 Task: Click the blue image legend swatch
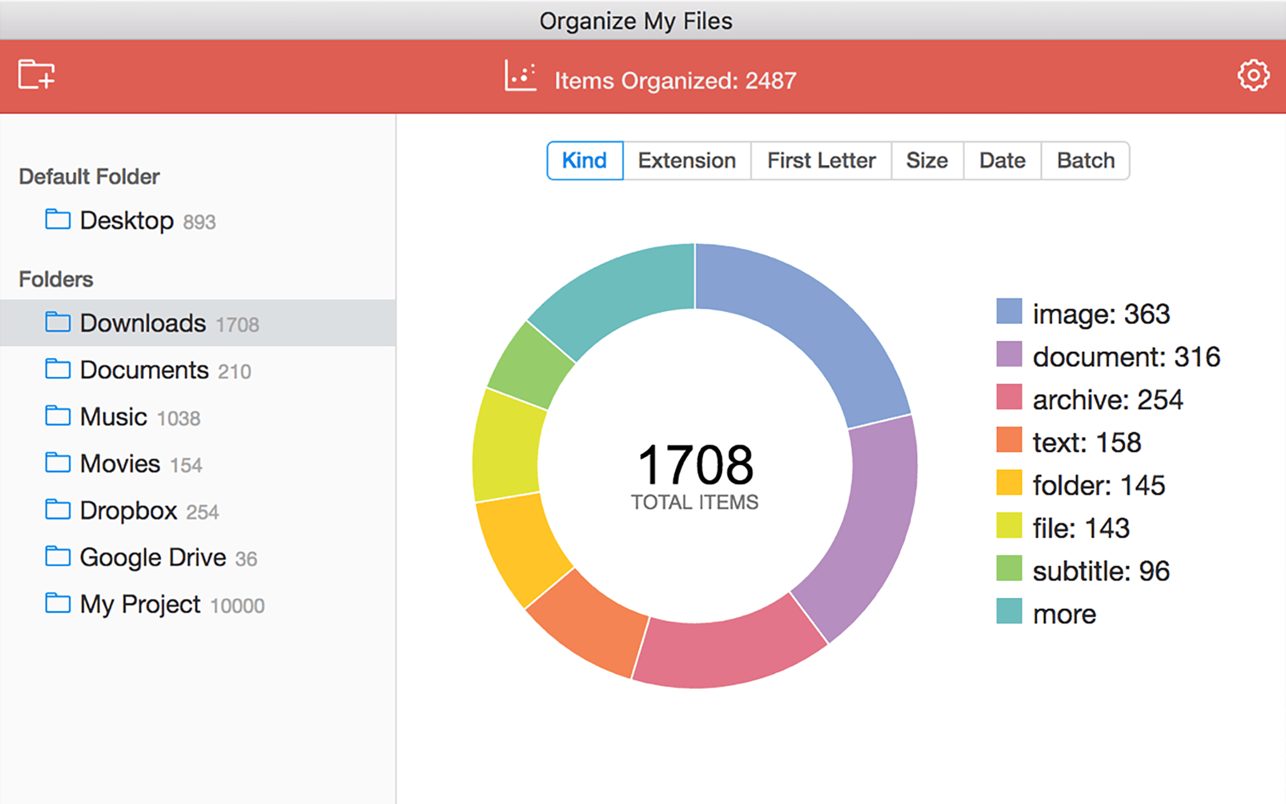pos(1009,313)
